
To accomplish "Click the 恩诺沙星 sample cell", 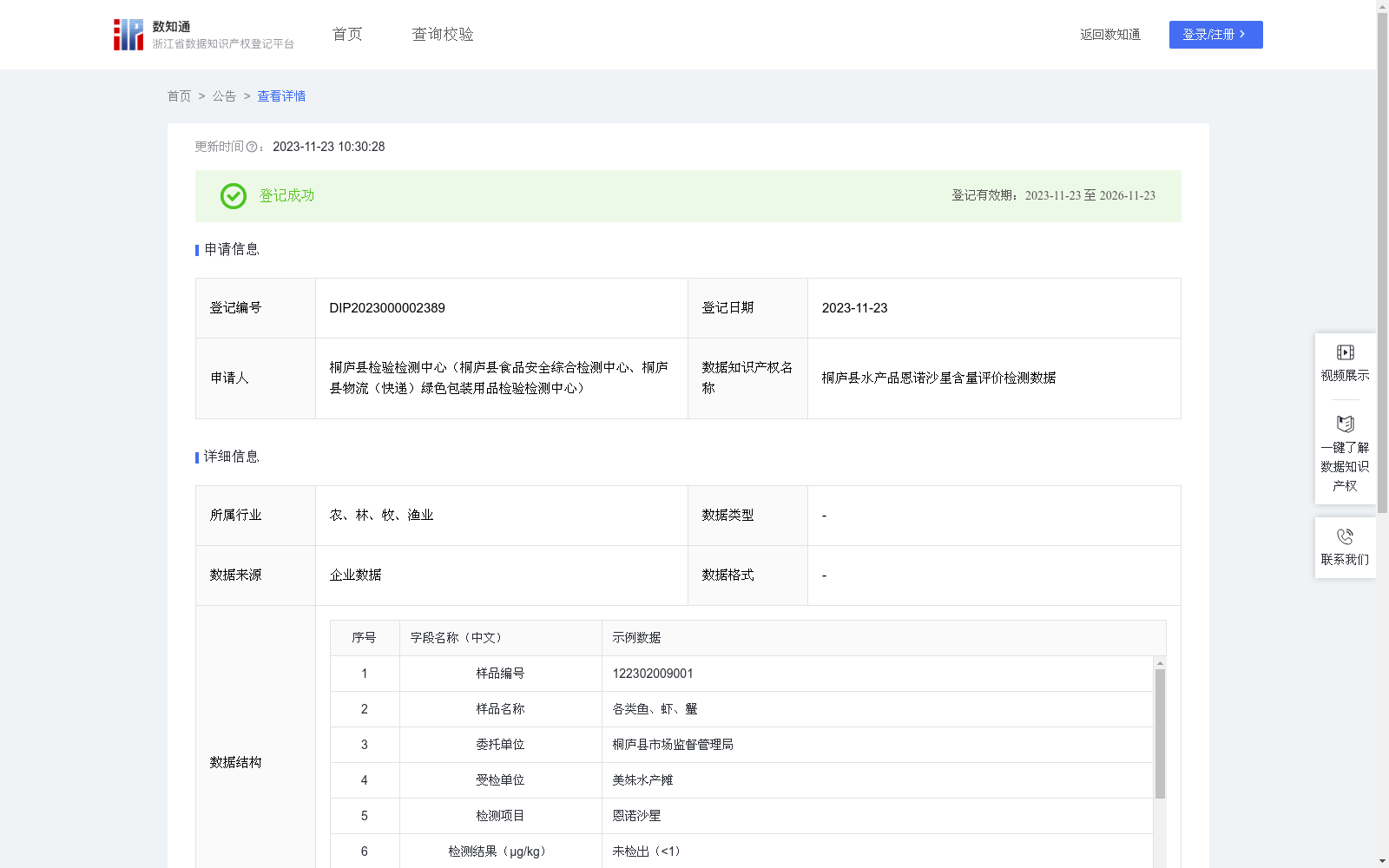I will (636, 816).
